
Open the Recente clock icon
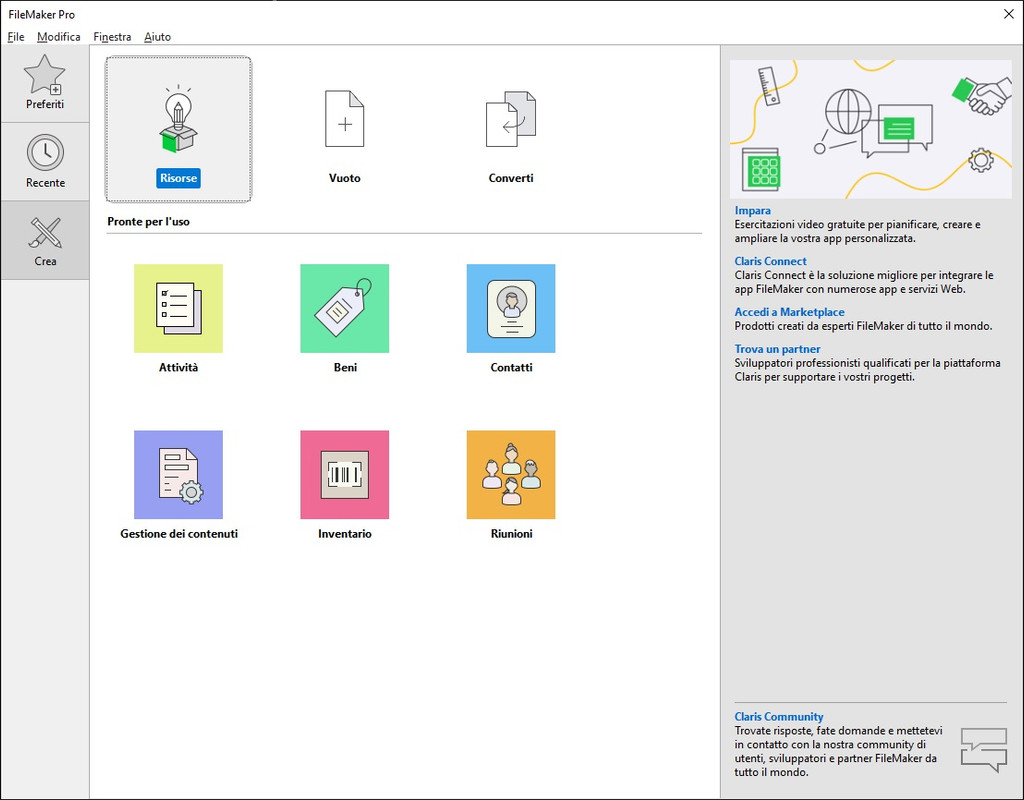pos(45,153)
